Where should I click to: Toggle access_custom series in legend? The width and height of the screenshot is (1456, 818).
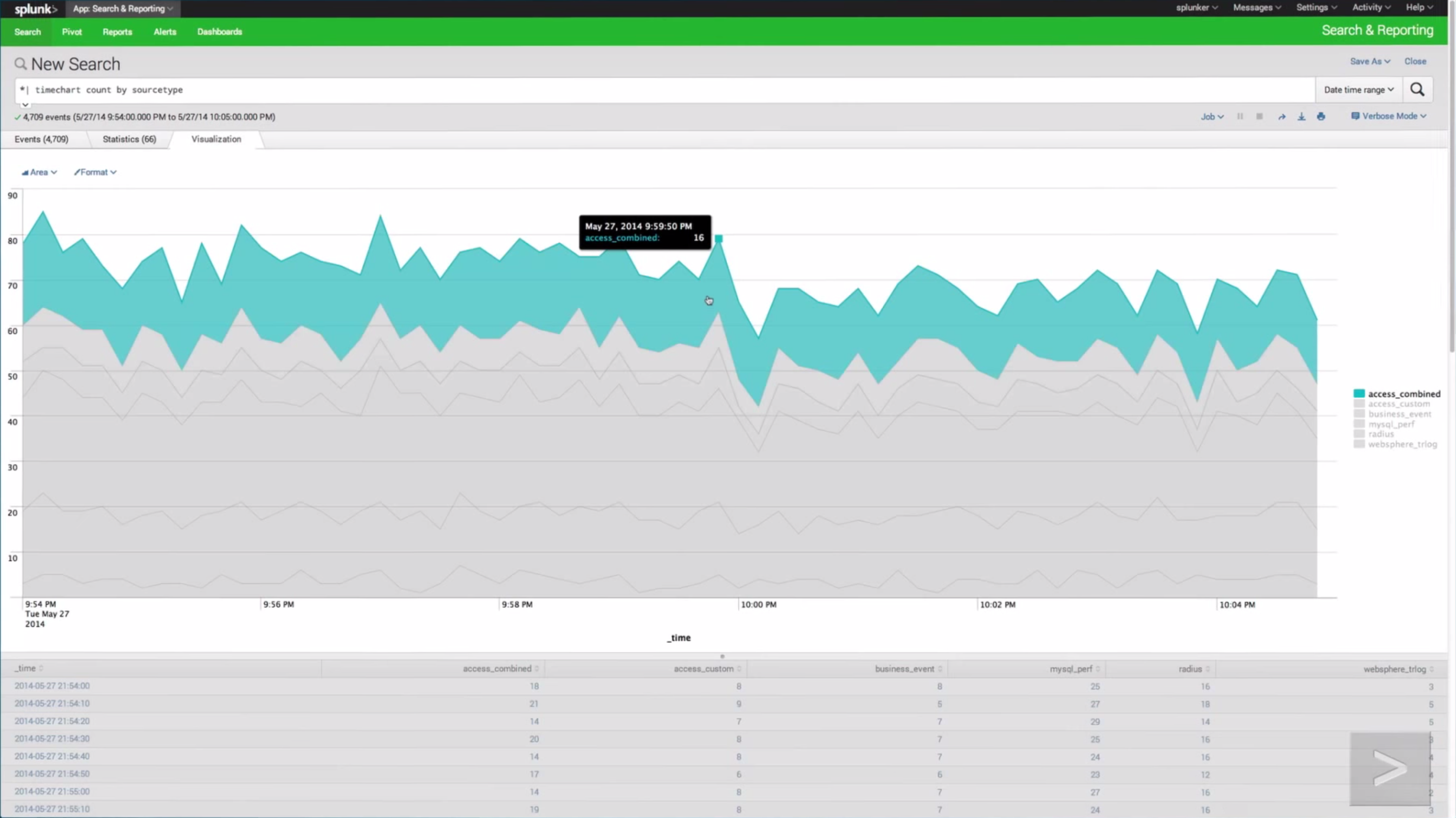coord(1398,404)
